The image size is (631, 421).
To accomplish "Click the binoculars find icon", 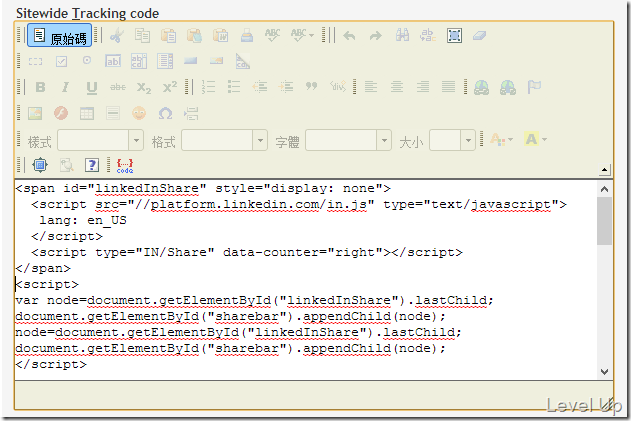I will tap(402, 35).
